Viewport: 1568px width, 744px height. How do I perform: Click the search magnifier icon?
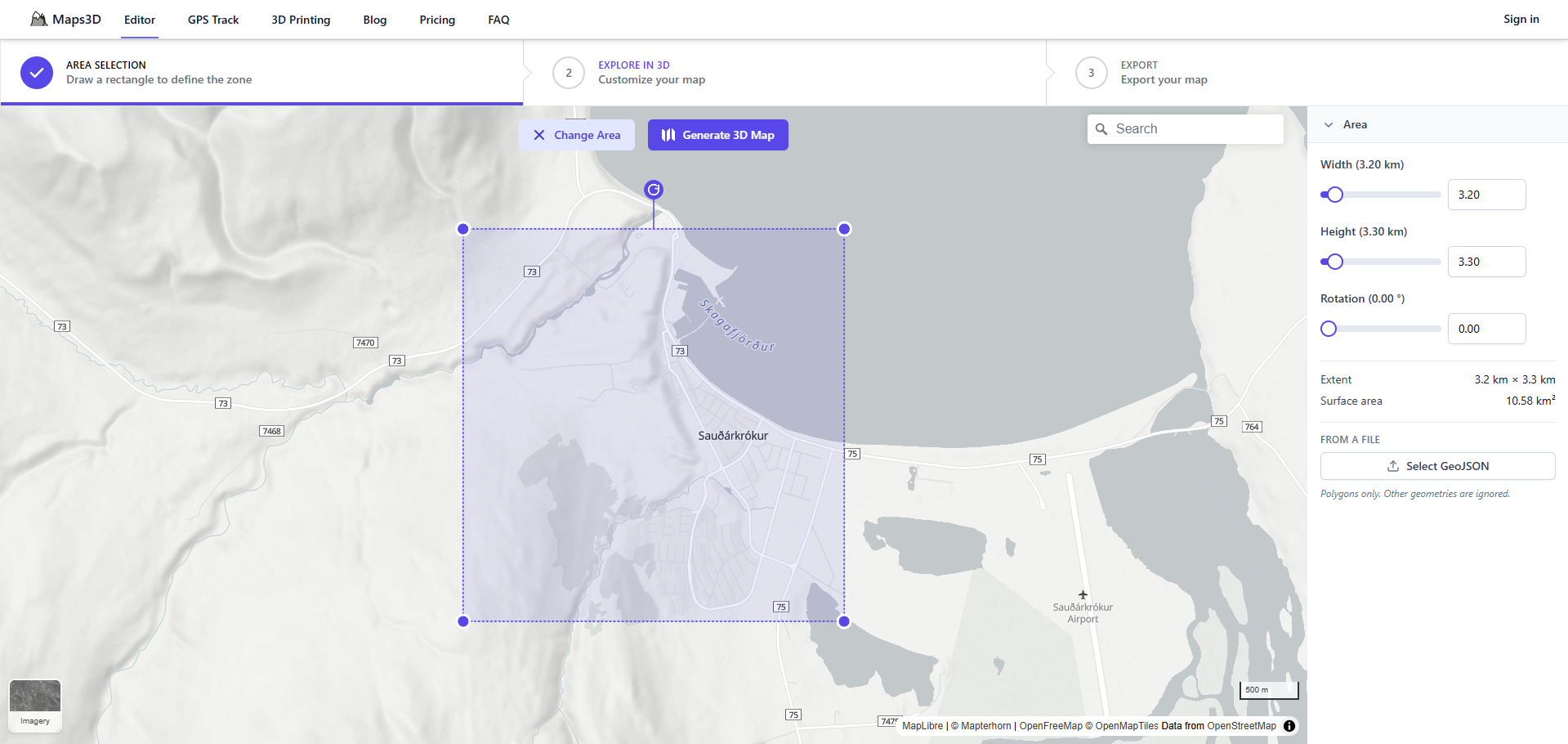pos(1101,129)
